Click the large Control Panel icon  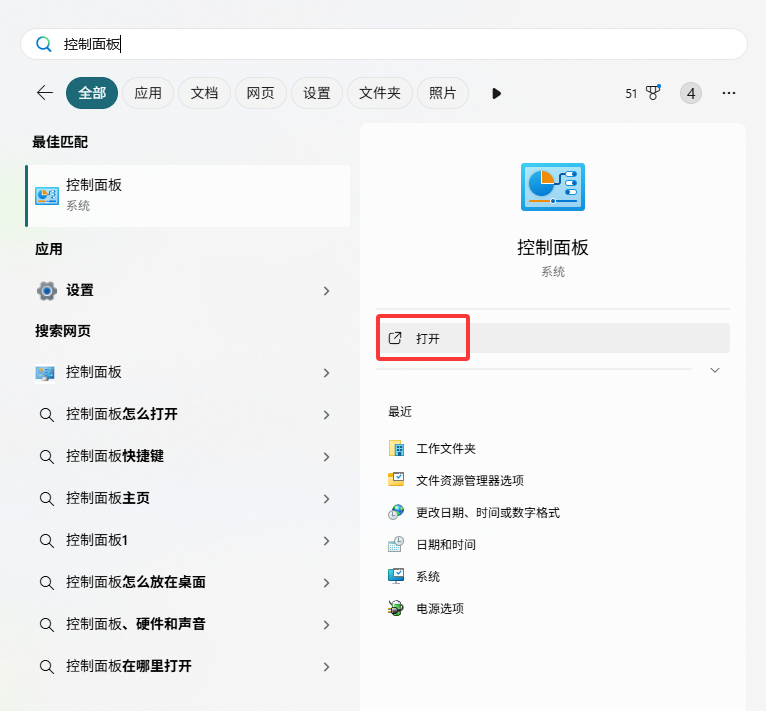[552, 187]
